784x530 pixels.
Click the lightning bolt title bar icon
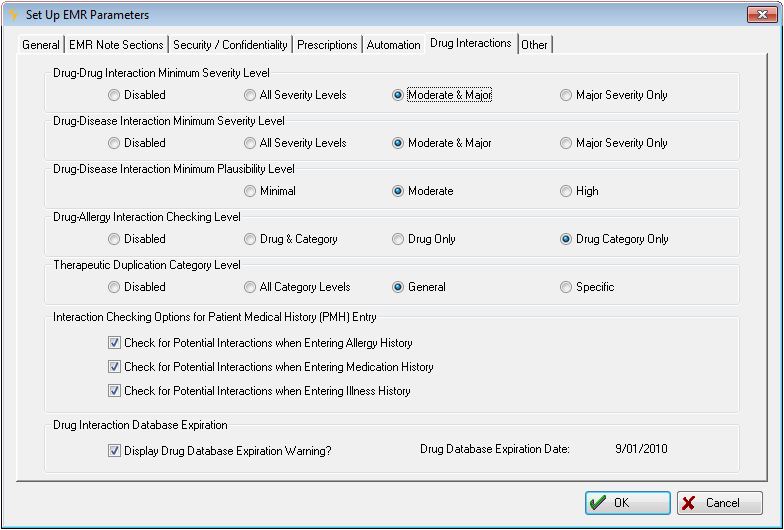tap(13, 14)
